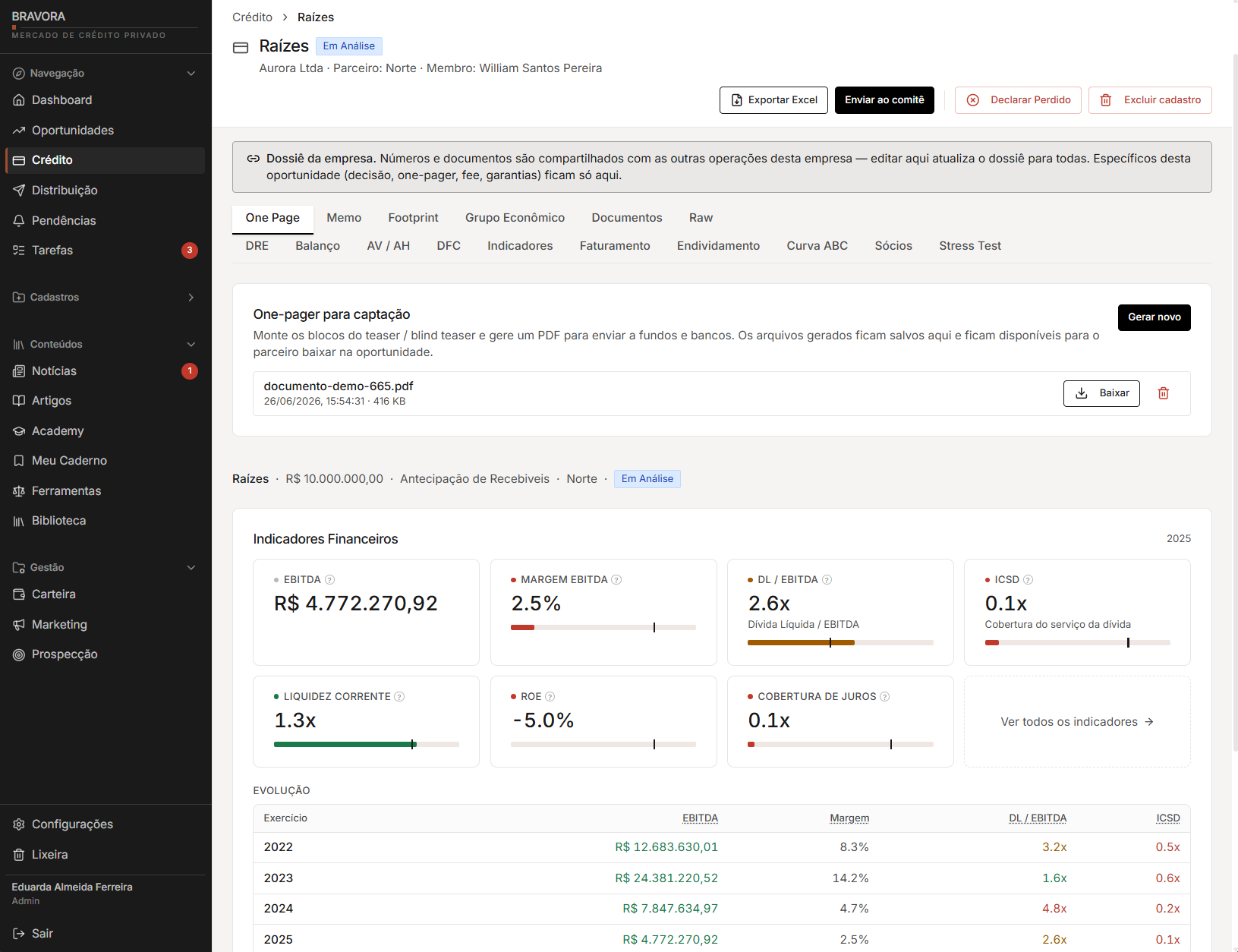This screenshot has width=1238, height=952.
Task: Click the Marketing megaphone icon
Action: (19, 625)
